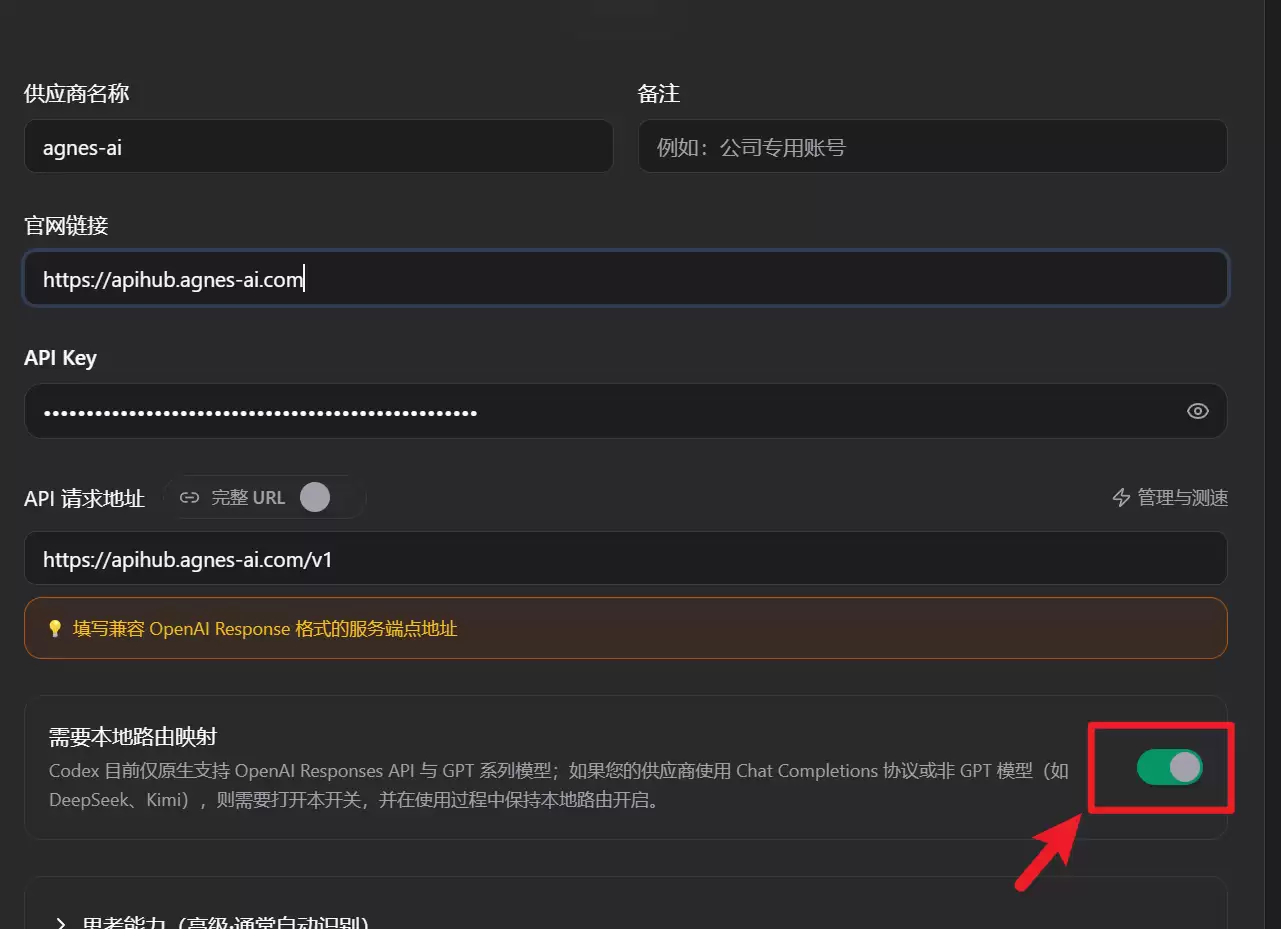The height and width of the screenshot is (929, 1281).
Task: Click the Codex description paragraph text
Action: click(x=559, y=786)
